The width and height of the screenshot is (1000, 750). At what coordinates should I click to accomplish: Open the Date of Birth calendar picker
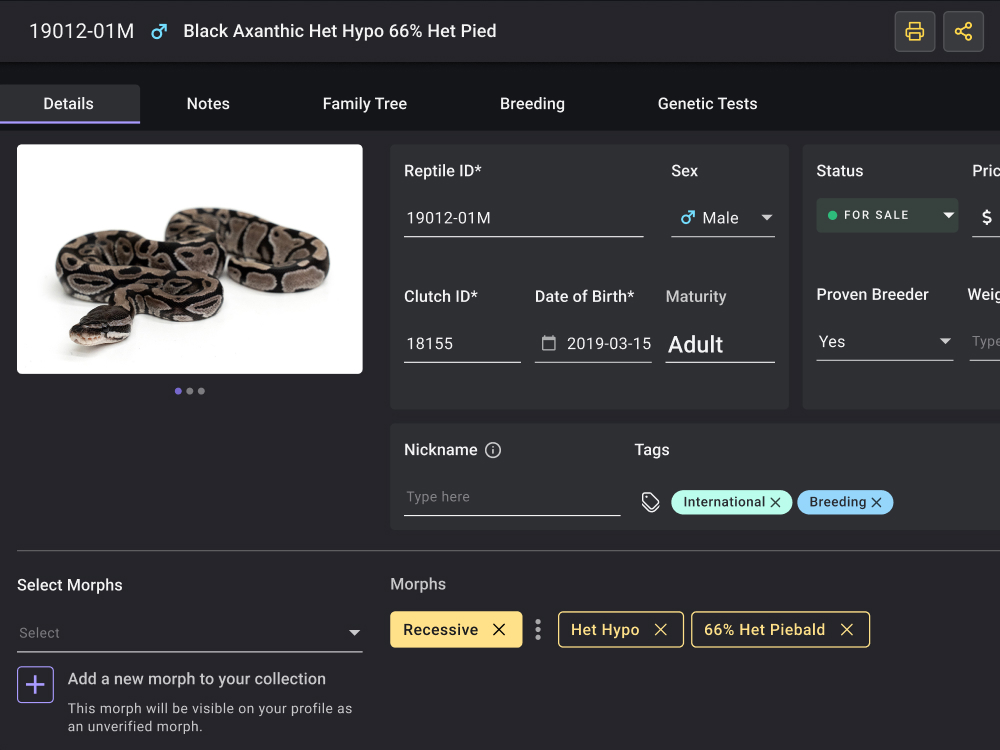[x=548, y=343]
